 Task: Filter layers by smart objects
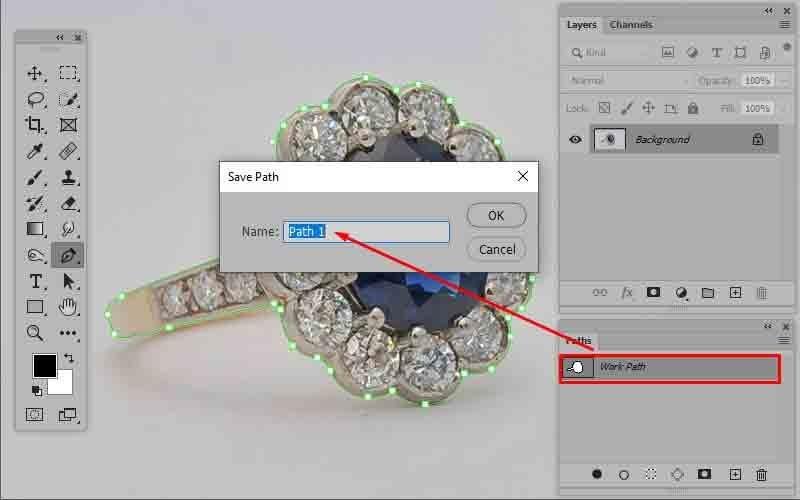coord(765,53)
